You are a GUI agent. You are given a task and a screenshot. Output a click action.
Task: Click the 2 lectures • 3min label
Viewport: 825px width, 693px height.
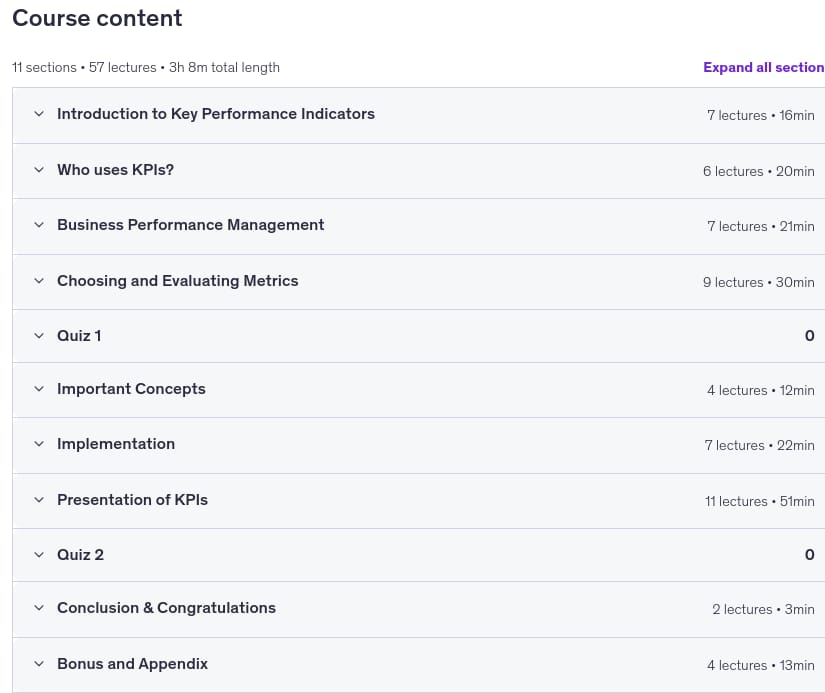click(x=763, y=609)
